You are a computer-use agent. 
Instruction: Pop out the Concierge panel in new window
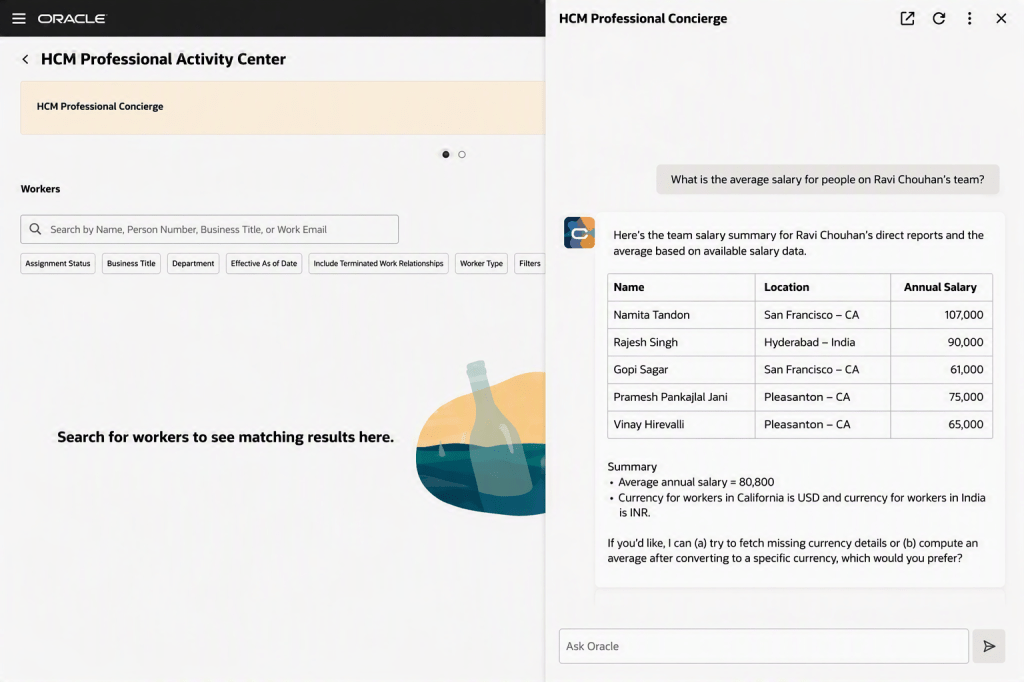(x=907, y=18)
